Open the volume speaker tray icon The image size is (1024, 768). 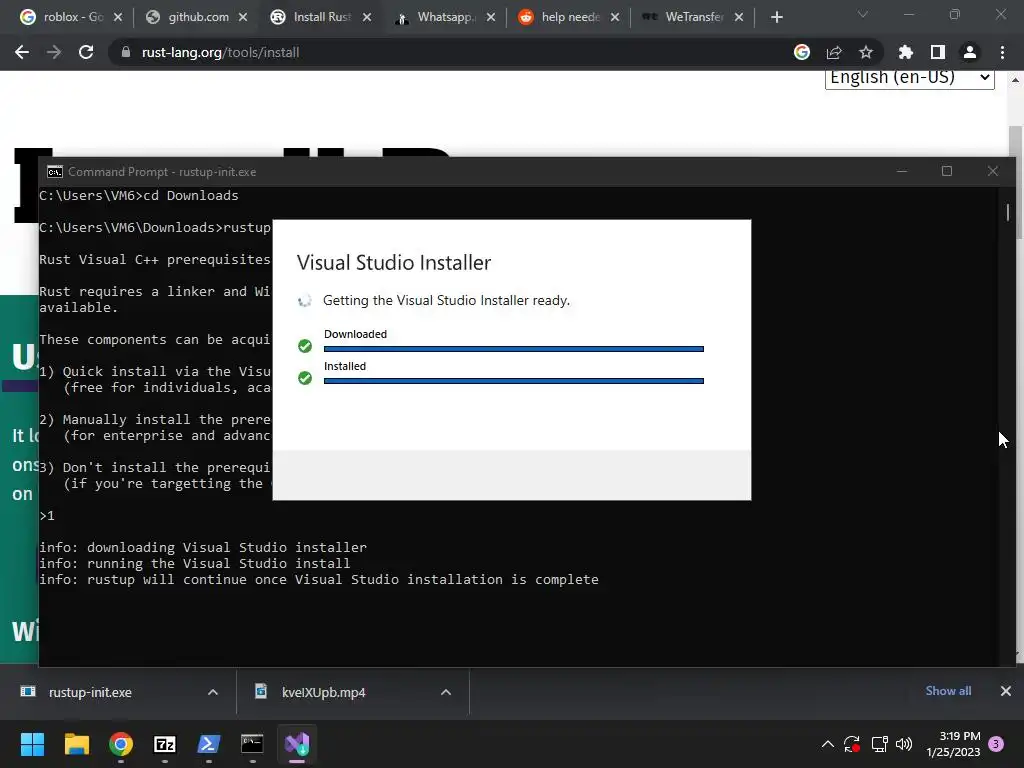coord(904,744)
